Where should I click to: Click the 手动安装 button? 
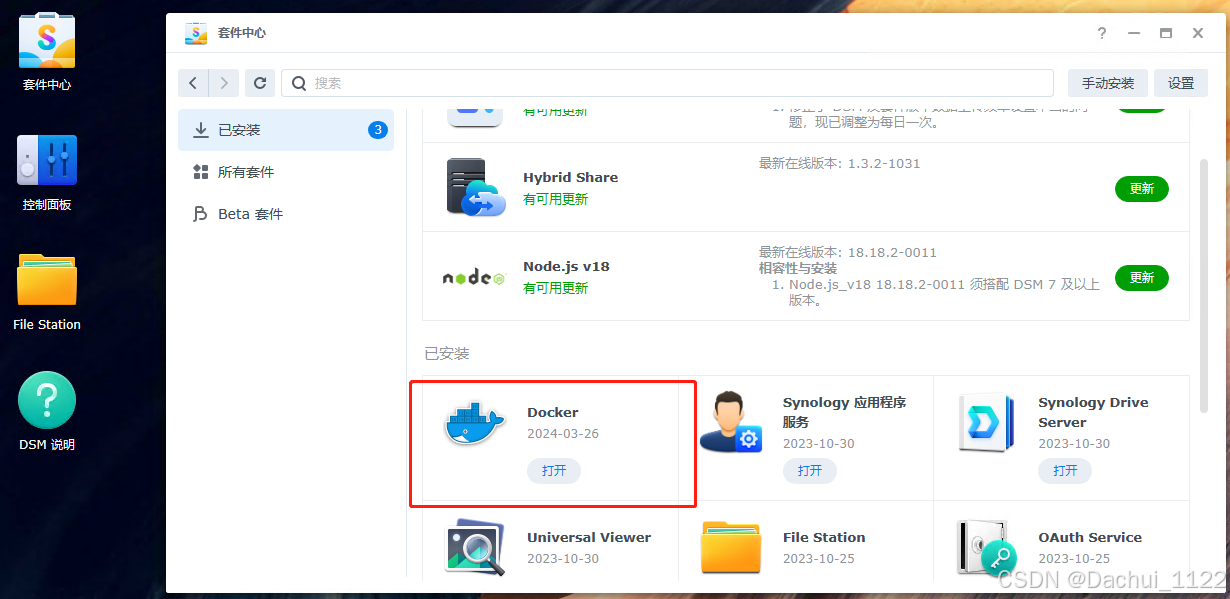tap(1107, 82)
